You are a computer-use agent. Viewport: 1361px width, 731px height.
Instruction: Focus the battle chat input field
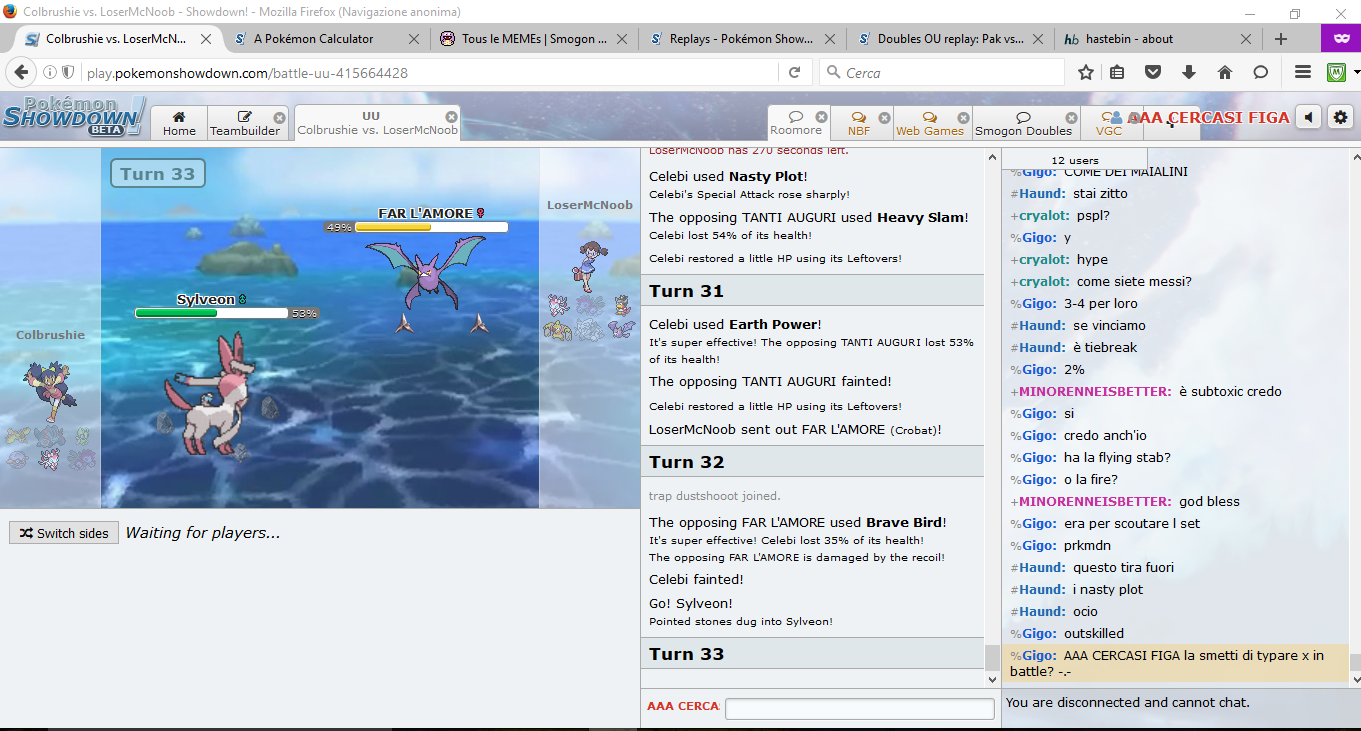pos(860,708)
